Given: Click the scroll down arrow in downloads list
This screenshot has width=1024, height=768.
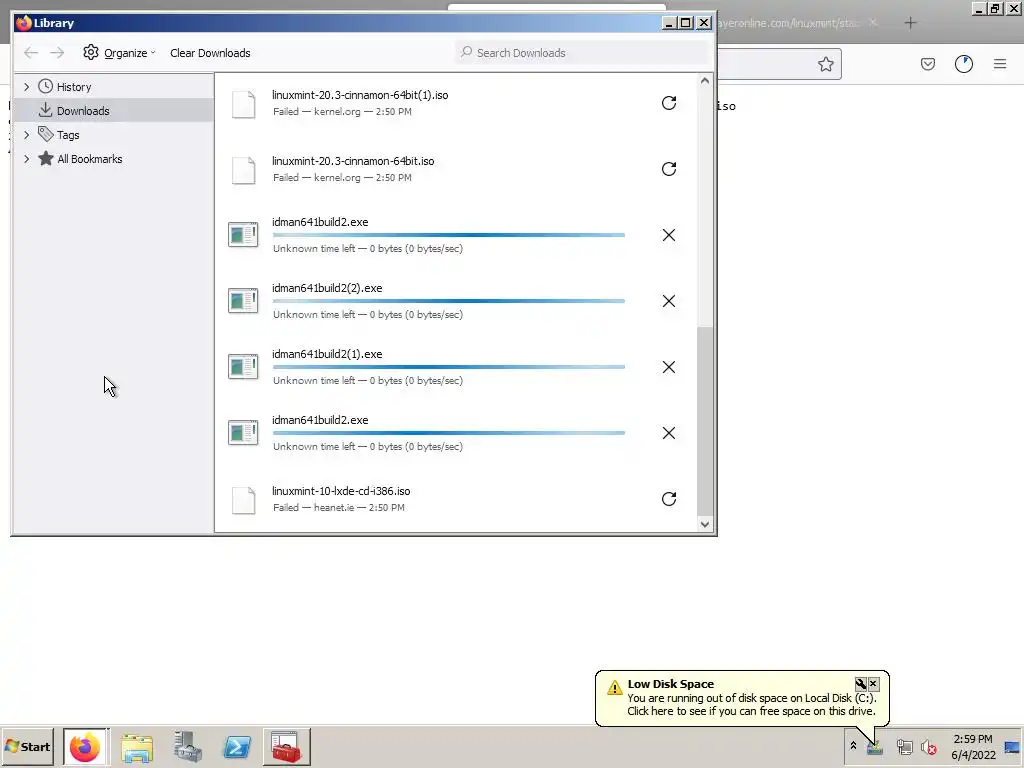Looking at the screenshot, I should tap(705, 524).
